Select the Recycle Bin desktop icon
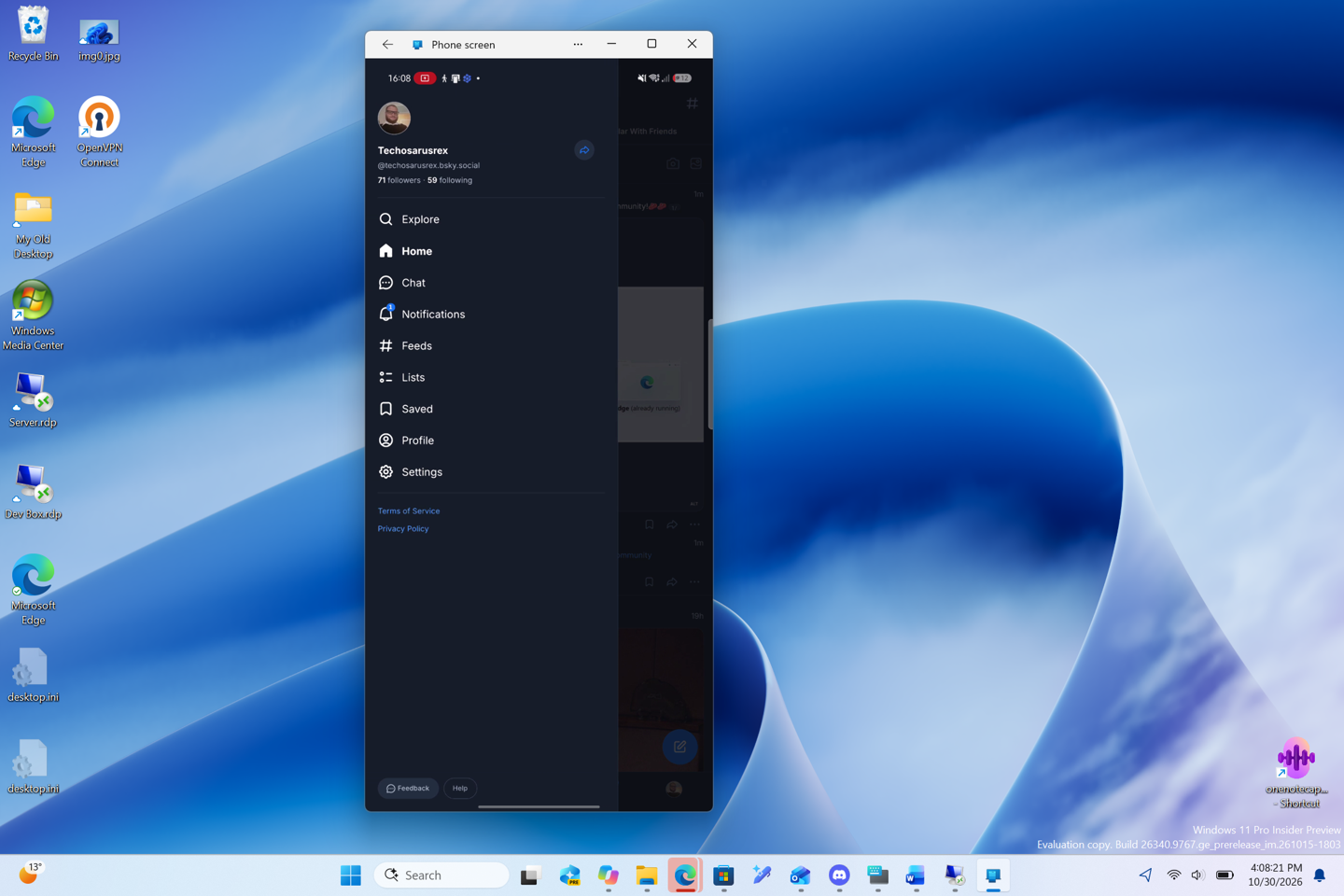Image resolution: width=1344 pixels, height=896 pixels. click(33, 35)
